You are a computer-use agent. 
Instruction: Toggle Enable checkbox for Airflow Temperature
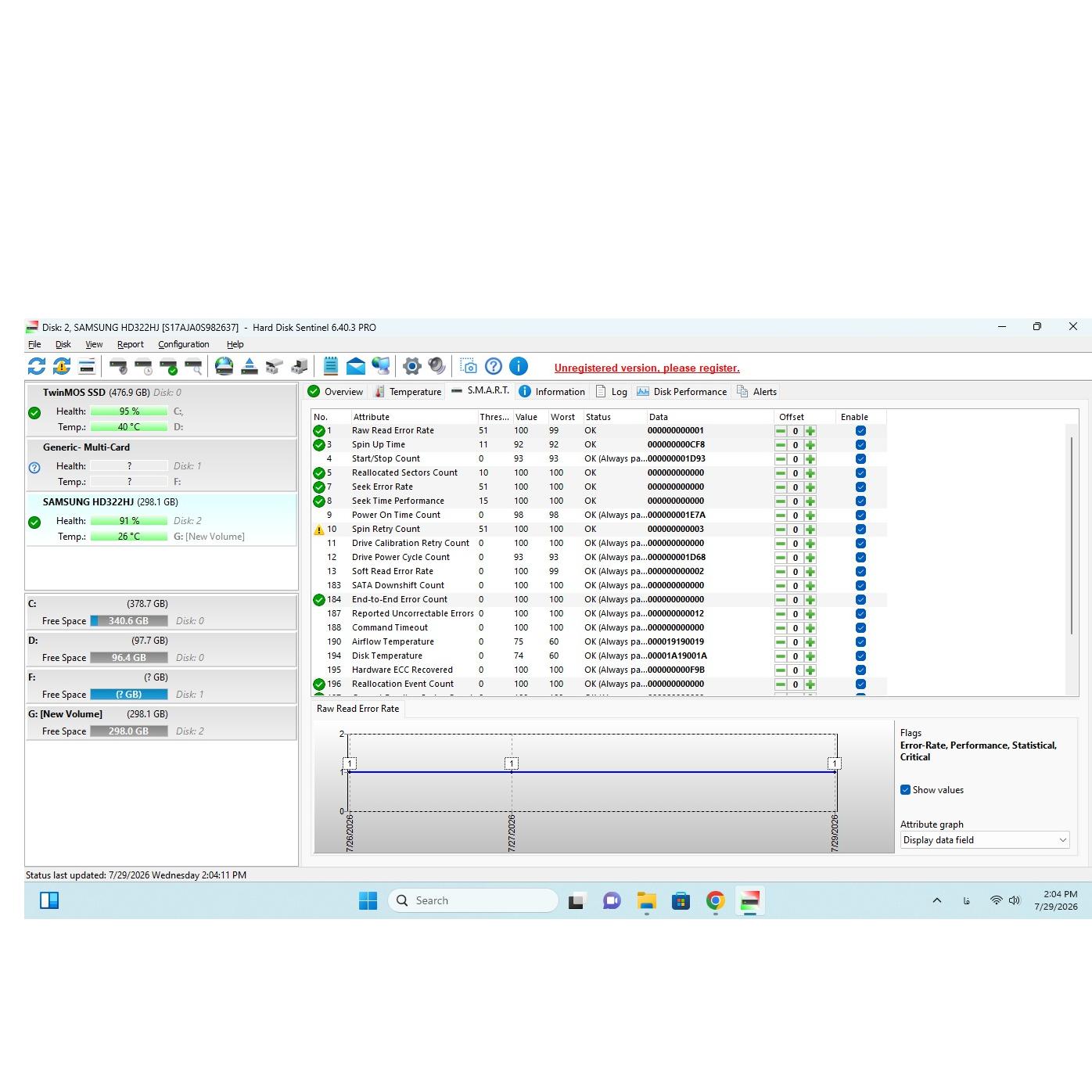(860, 642)
